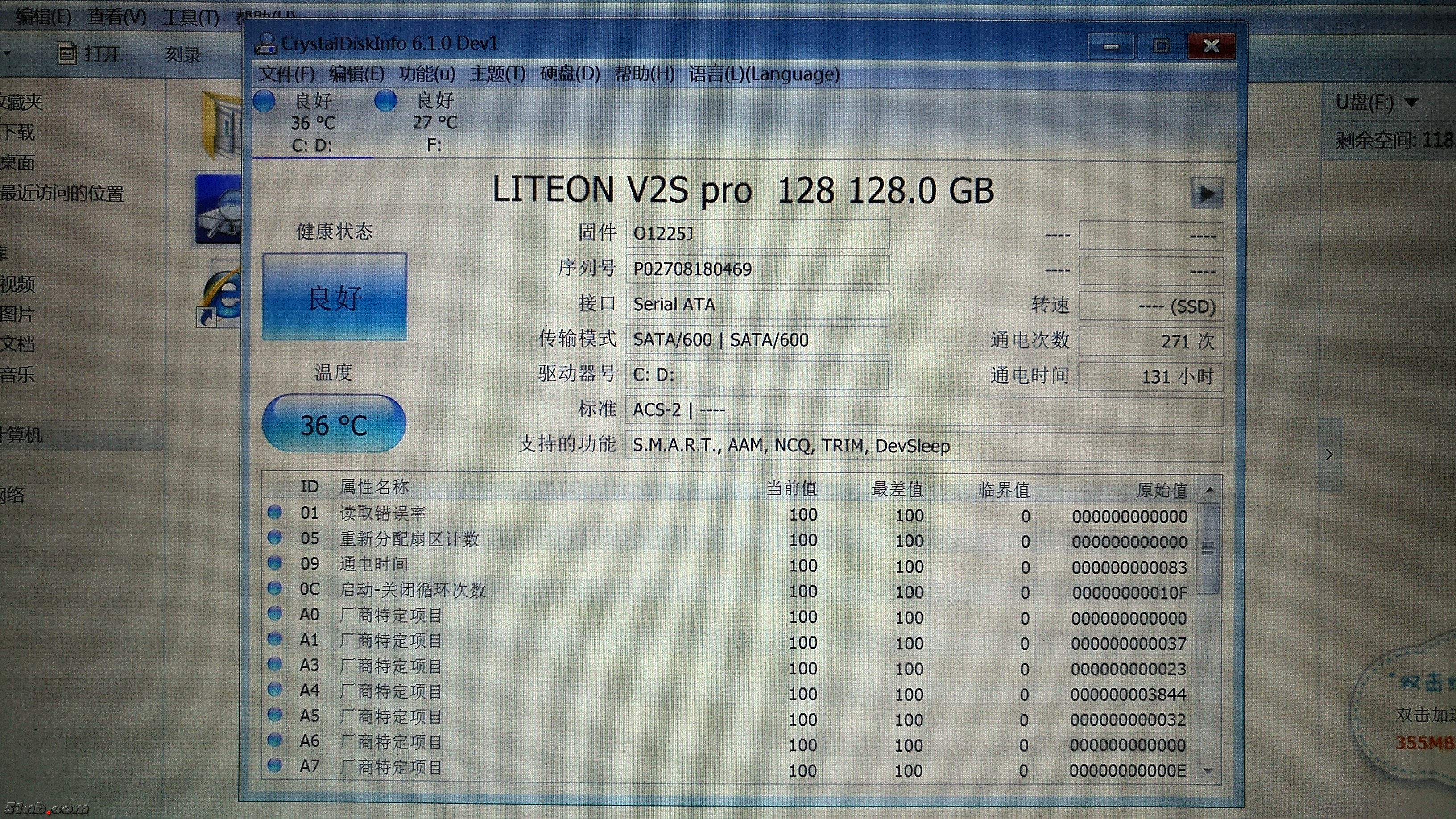This screenshot has width=1456, height=819.
Task: Open the 语言(L)(Language) menu
Action: [764, 74]
